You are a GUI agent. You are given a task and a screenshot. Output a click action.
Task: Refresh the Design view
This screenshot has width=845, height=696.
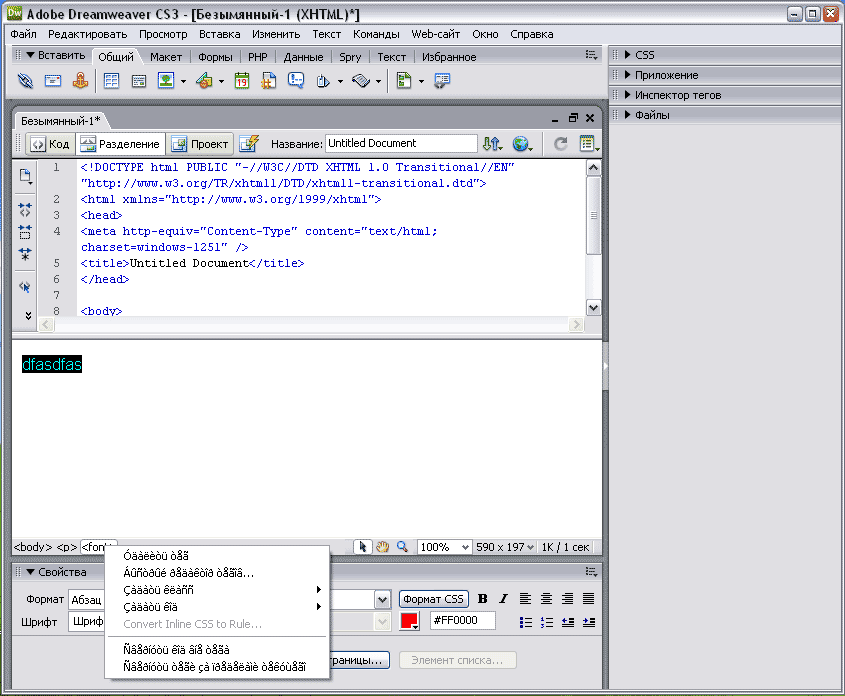[560, 143]
